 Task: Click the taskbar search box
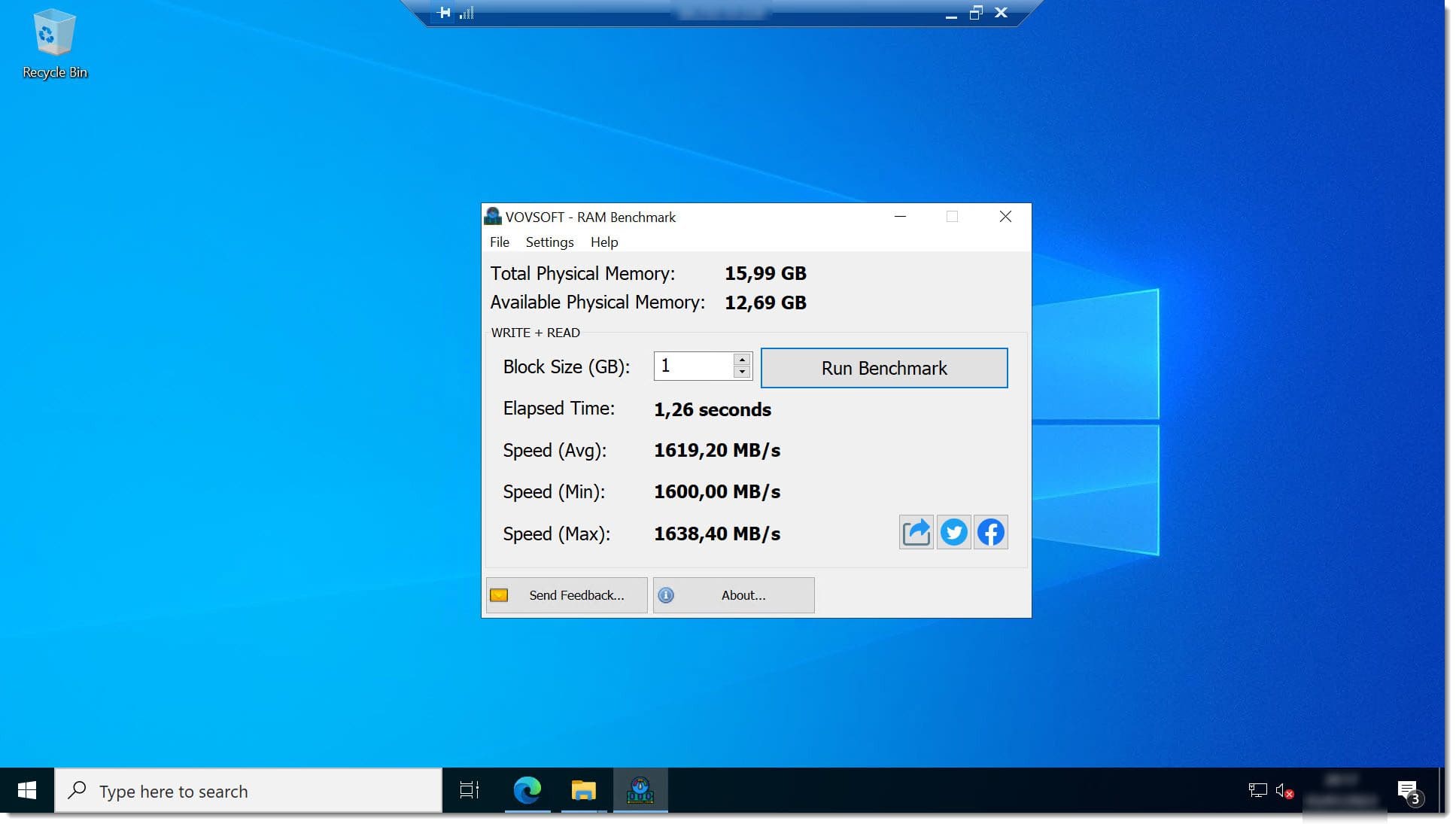[248, 790]
